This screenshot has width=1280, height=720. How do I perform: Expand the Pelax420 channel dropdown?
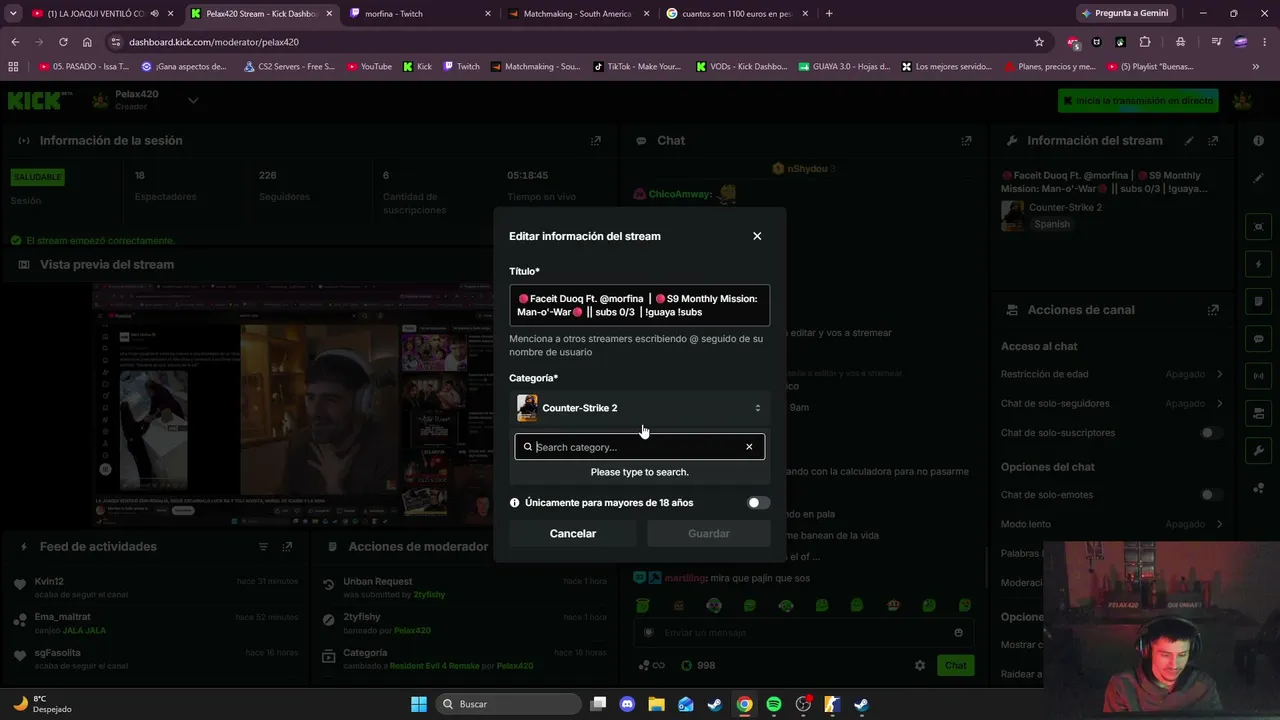point(193,100)
